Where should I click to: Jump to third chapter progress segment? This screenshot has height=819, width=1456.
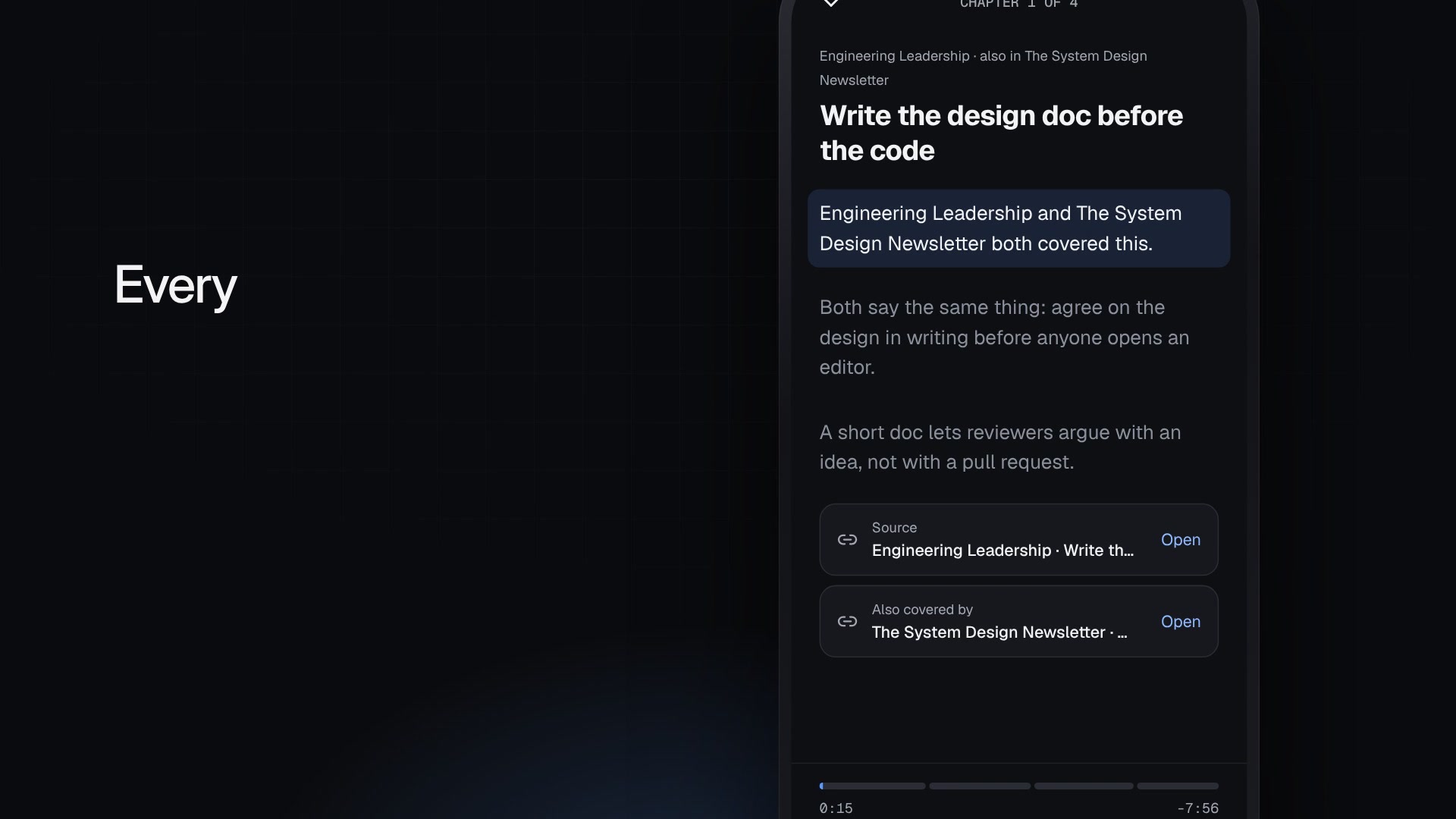1084,786
